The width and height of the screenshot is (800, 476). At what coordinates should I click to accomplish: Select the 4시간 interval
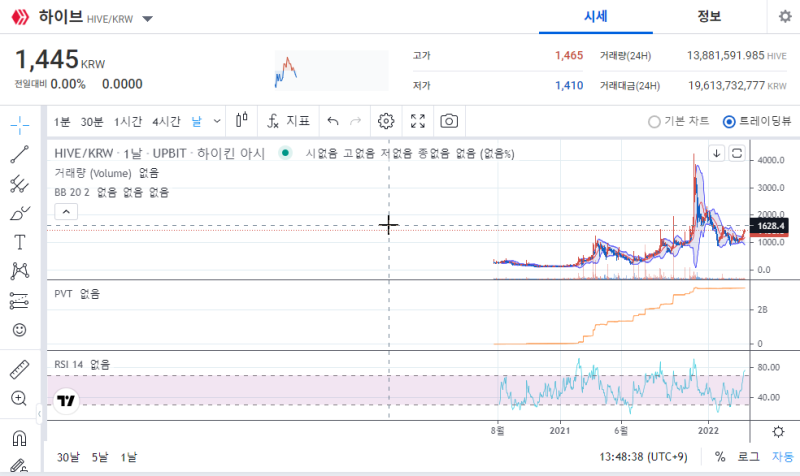[166, 121]
